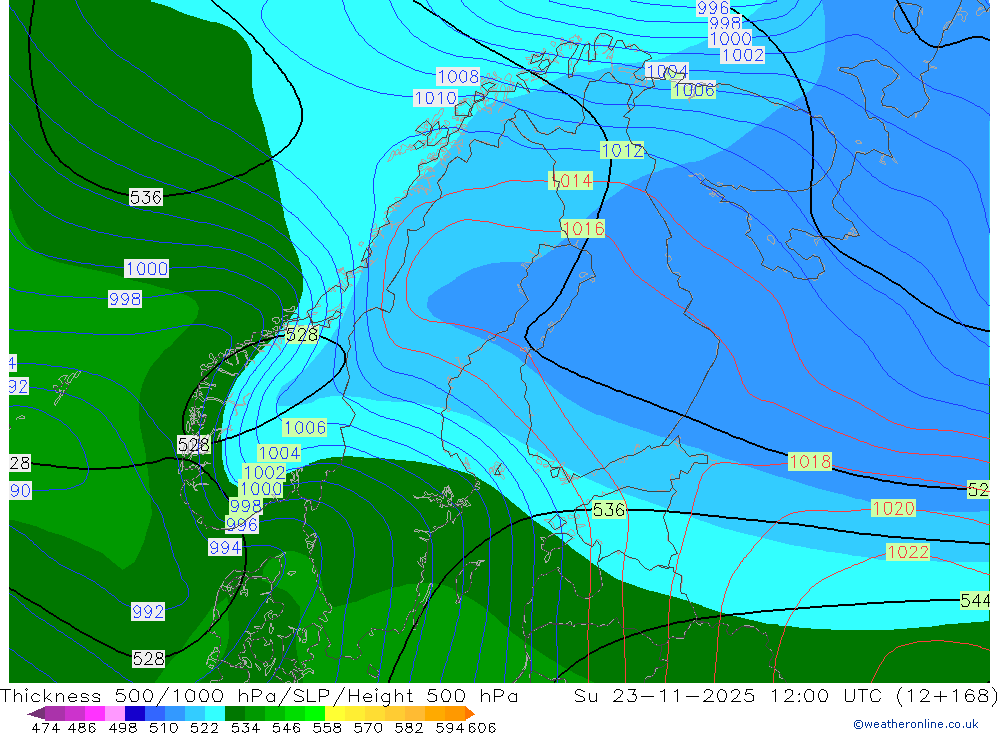Click the '1012' isobar label

pos(622,151)
